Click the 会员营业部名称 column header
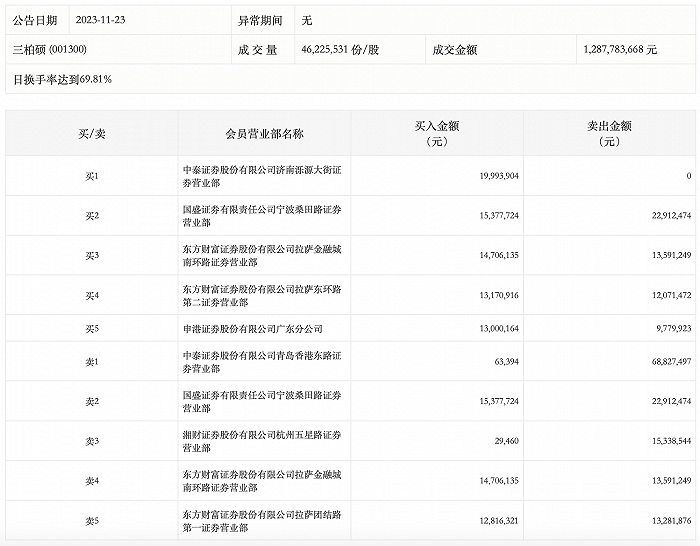Image resolution: width=700 pixels, height=546 pixels. [x=264, y=133]
